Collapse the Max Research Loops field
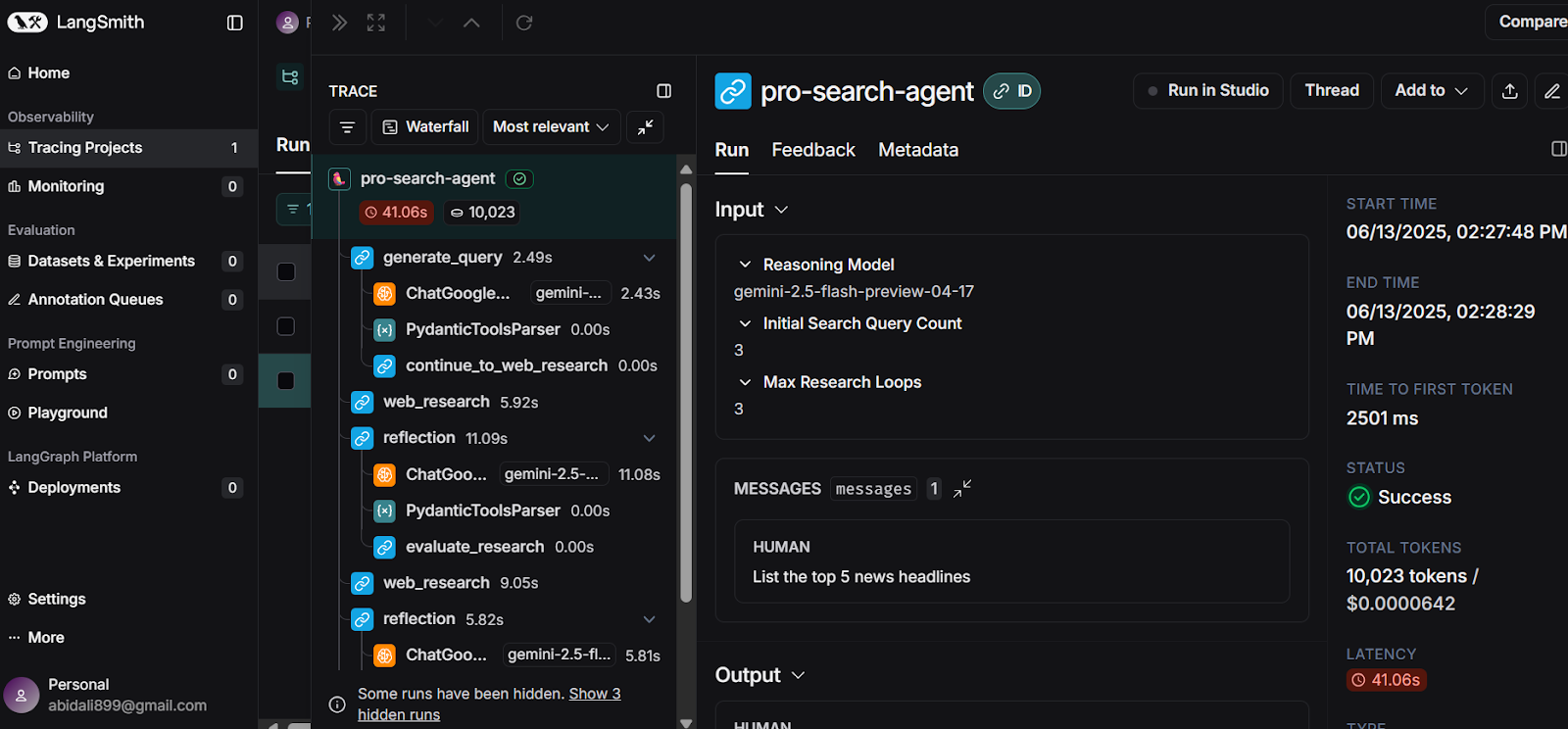Image resolution: width=1568 pixels, height=729 pixels. click(745, 382)
